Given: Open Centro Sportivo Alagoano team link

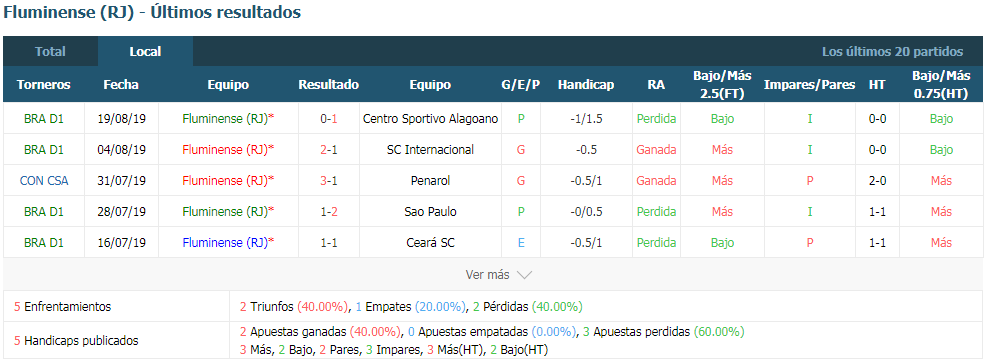Looking at the screenshot, I should coord(431,119).
